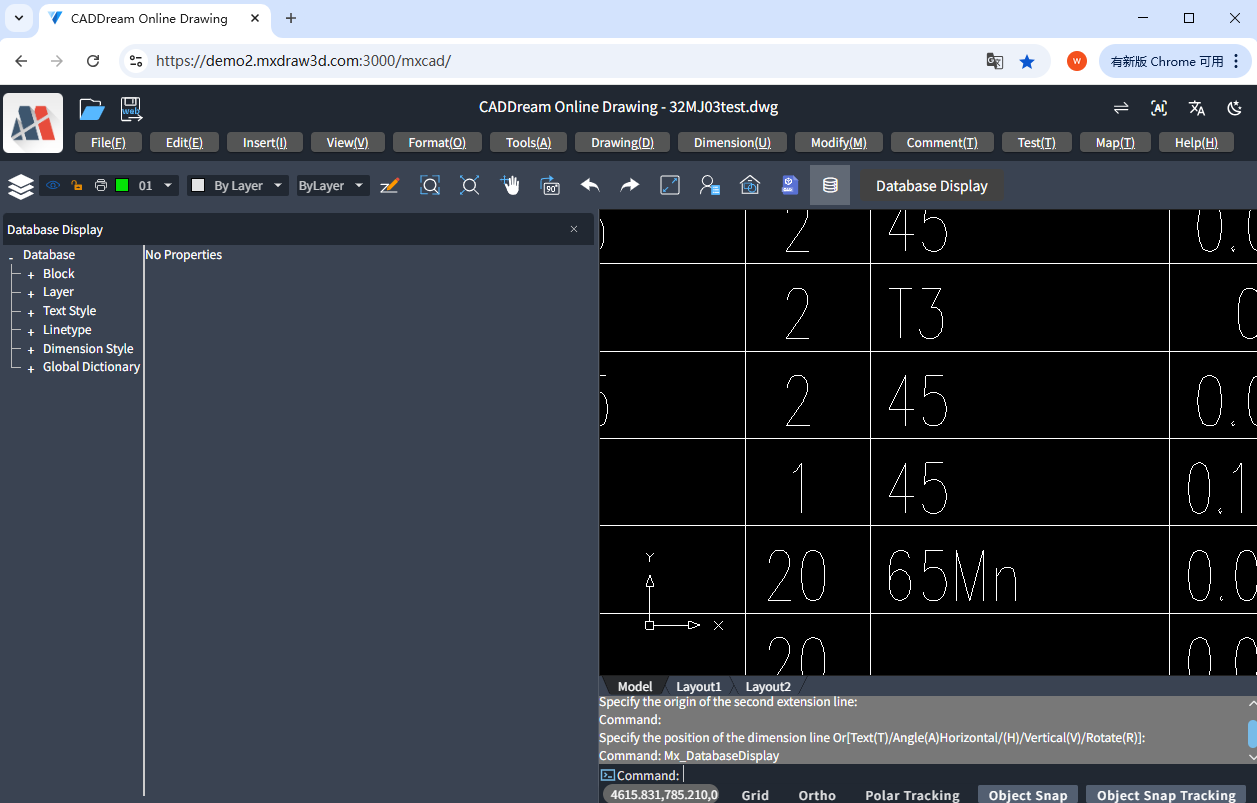The width and height of the screenshot is (1257, 803).
Task: Click the redo arrow icon
Action: point(630,185)
